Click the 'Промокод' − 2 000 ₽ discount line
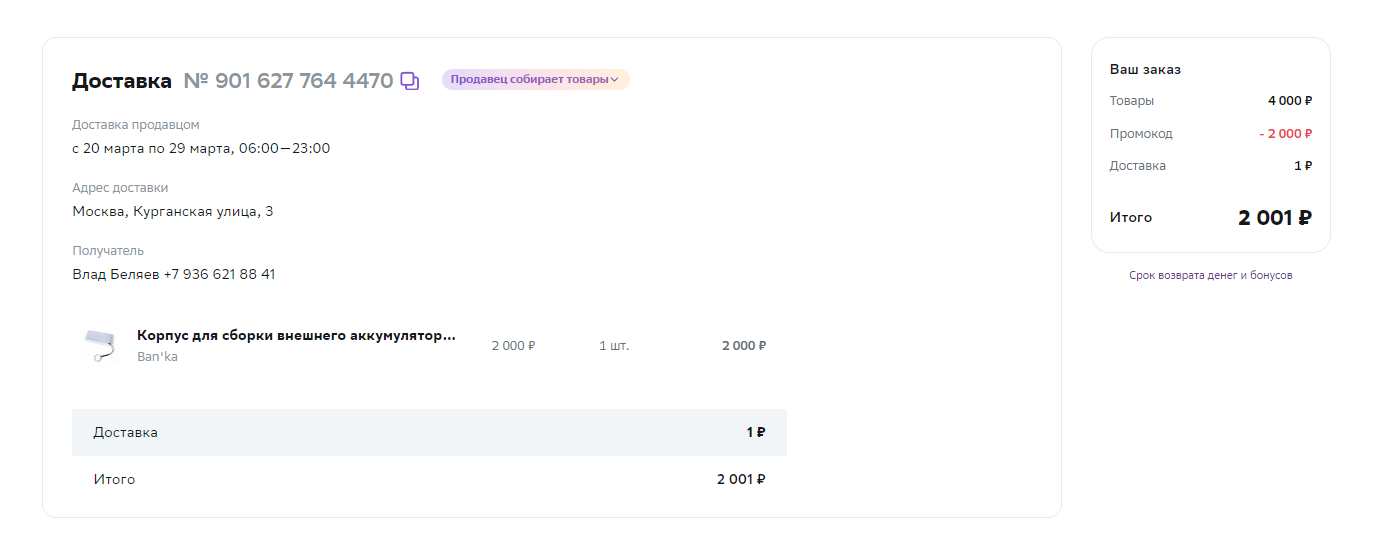1380x538 pixels. pyautogui.click(x=1211, y=133)
